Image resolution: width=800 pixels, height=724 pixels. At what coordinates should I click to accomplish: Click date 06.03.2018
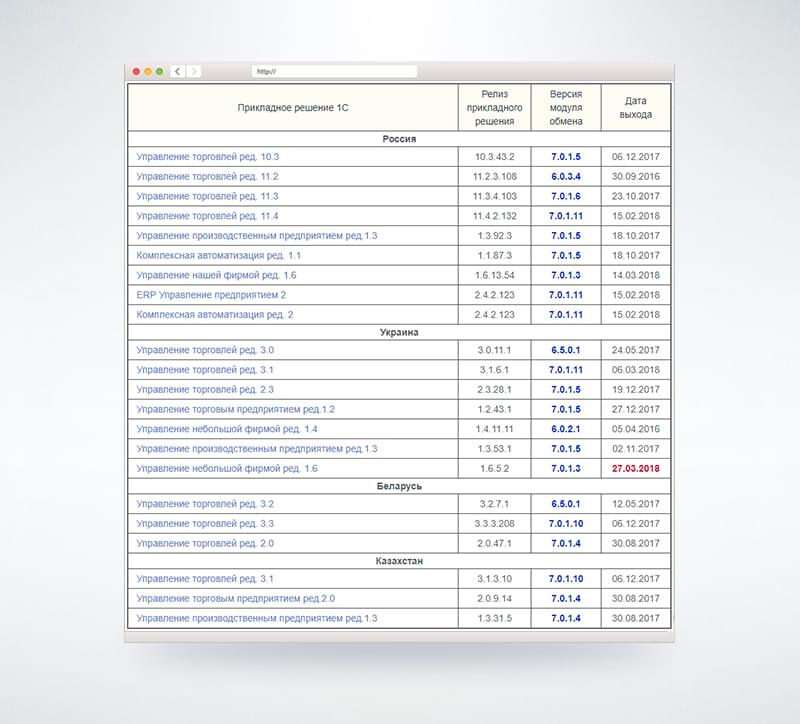(636, 370)
